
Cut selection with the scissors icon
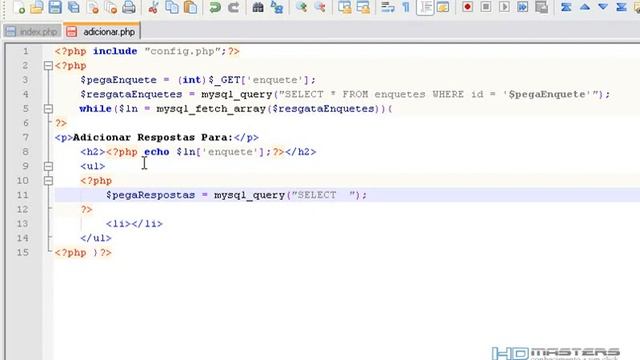(153, 7)
